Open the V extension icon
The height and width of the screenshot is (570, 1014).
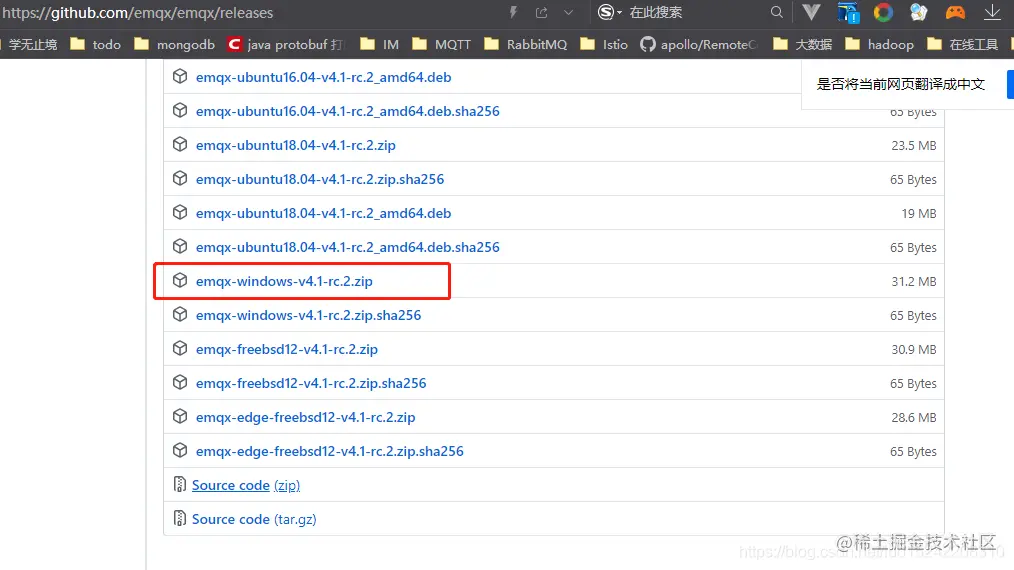tap(811, 12)
